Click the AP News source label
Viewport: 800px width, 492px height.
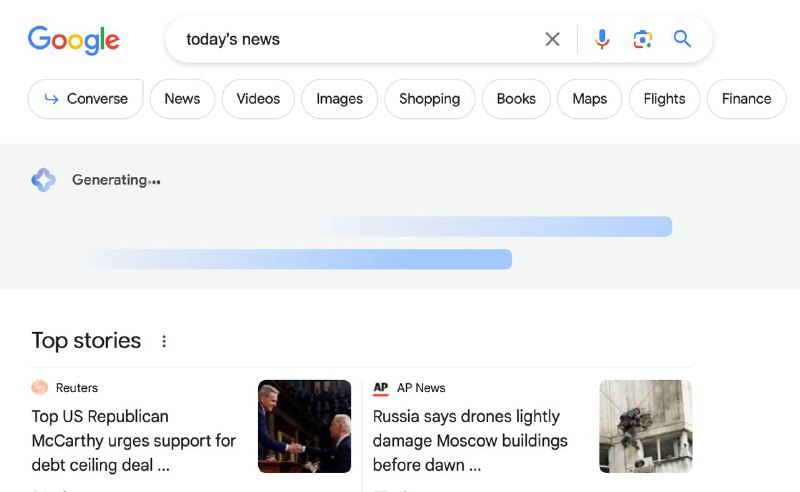click(421, 388)
